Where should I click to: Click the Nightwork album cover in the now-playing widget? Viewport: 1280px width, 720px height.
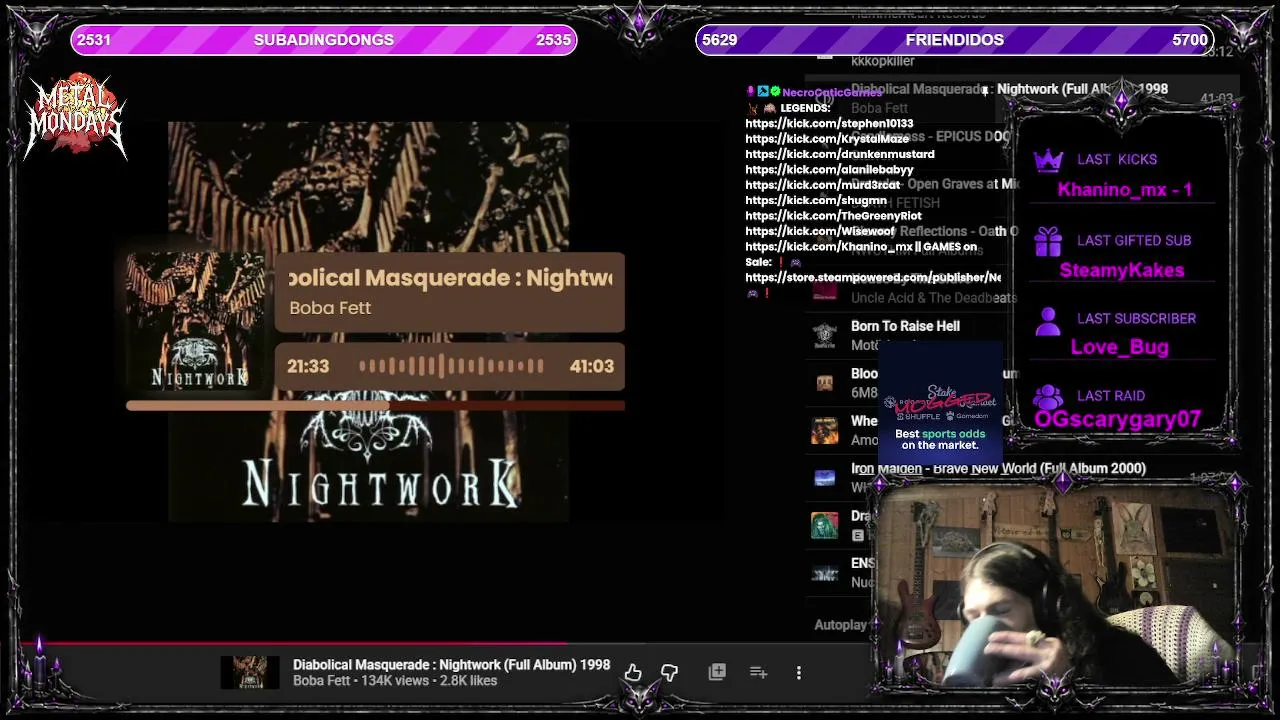click(x=198, y=321)
